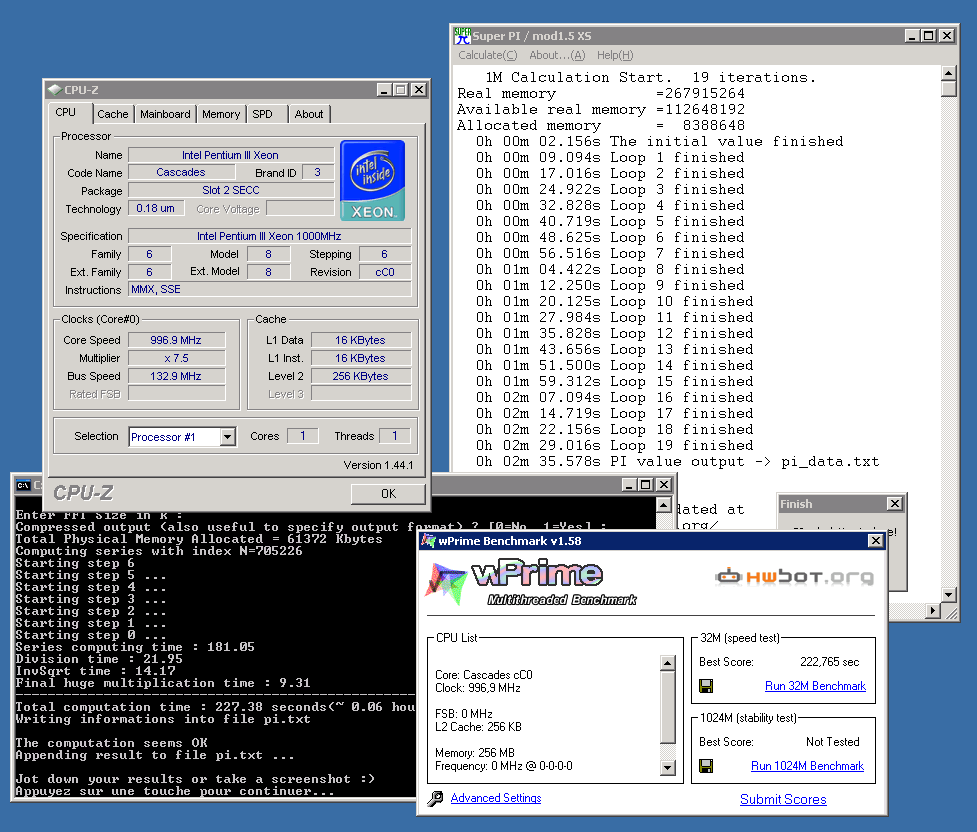977x832 pixels.
Task: Click Super PI horizontal scroll right arrow
Action: (x=933, y=611)
